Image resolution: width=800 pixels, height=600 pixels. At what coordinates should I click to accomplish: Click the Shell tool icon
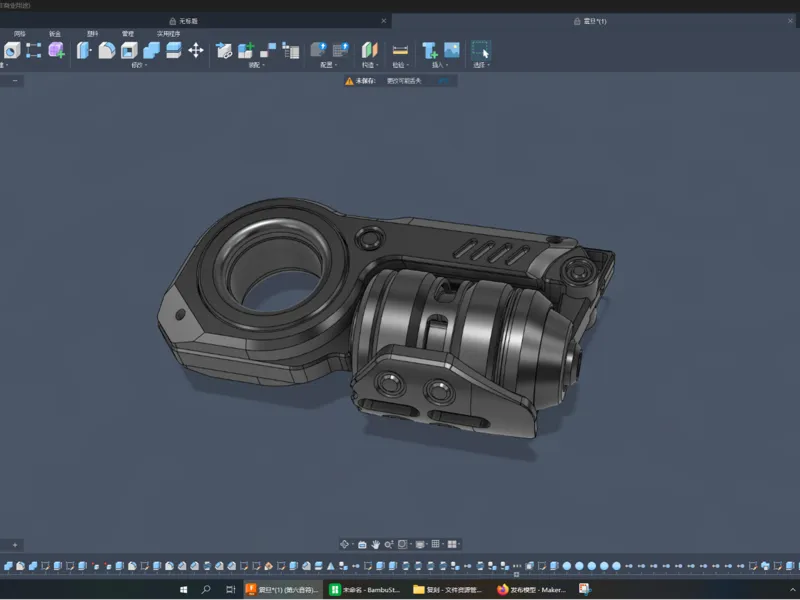[x=129, y=50]
